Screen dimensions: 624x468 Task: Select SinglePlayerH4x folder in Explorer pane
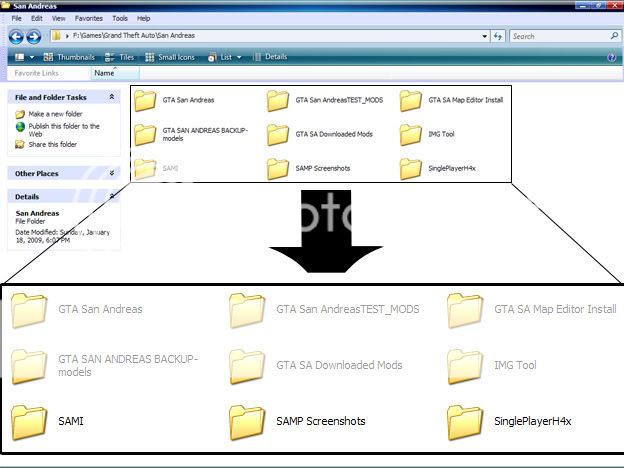(x=438, y=169)
